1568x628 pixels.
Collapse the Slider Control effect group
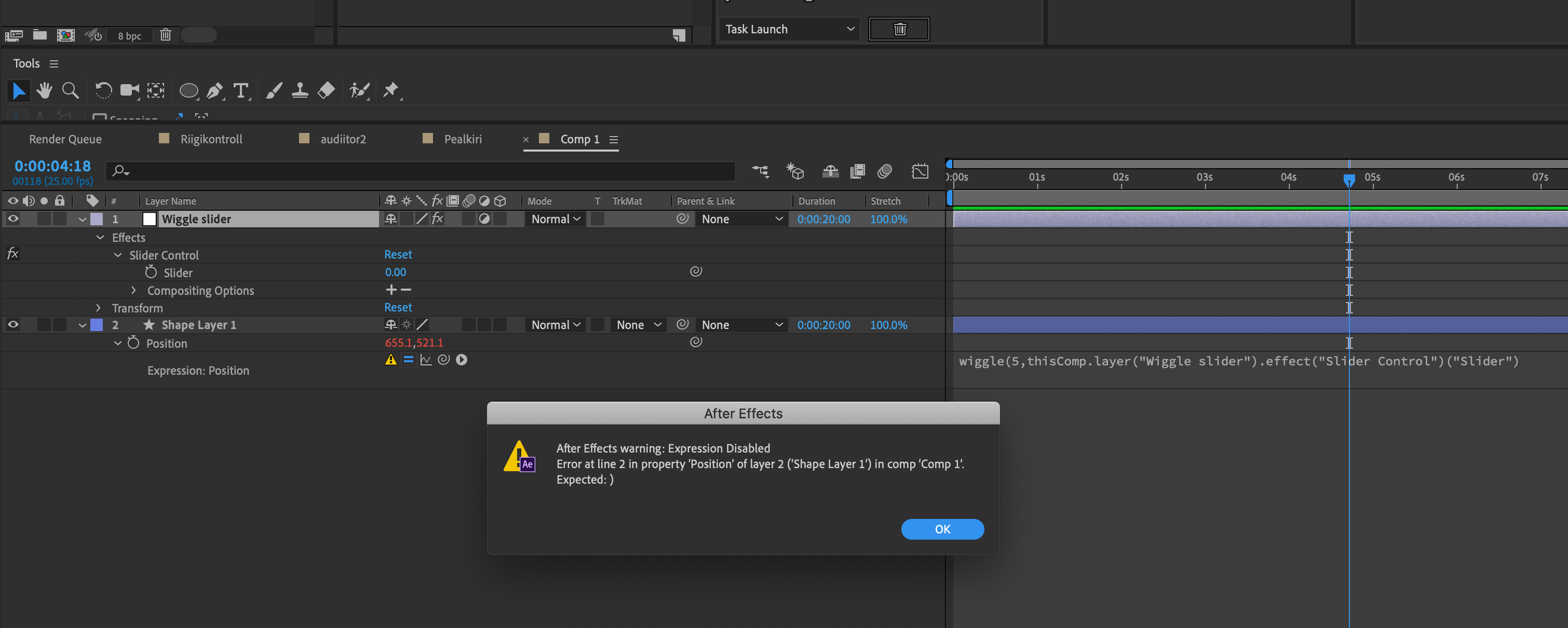[x=118, y=255]
